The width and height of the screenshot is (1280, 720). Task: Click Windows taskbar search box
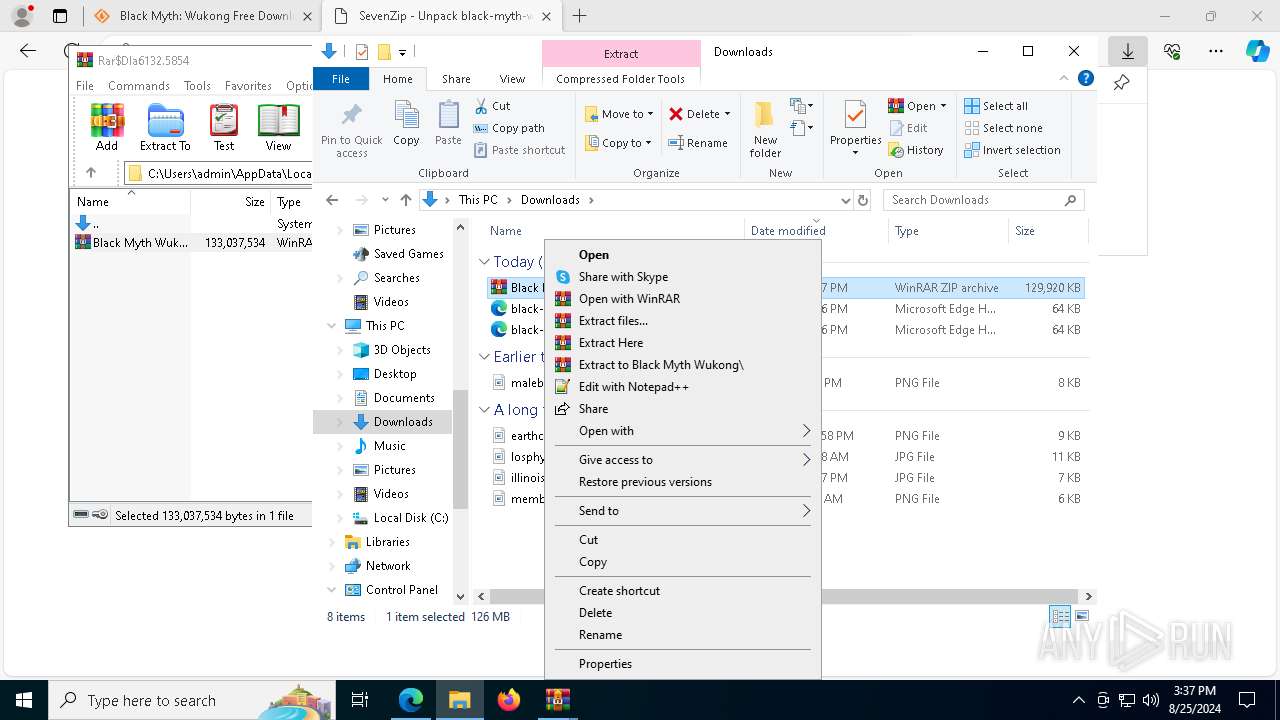[x=191, y=700]
